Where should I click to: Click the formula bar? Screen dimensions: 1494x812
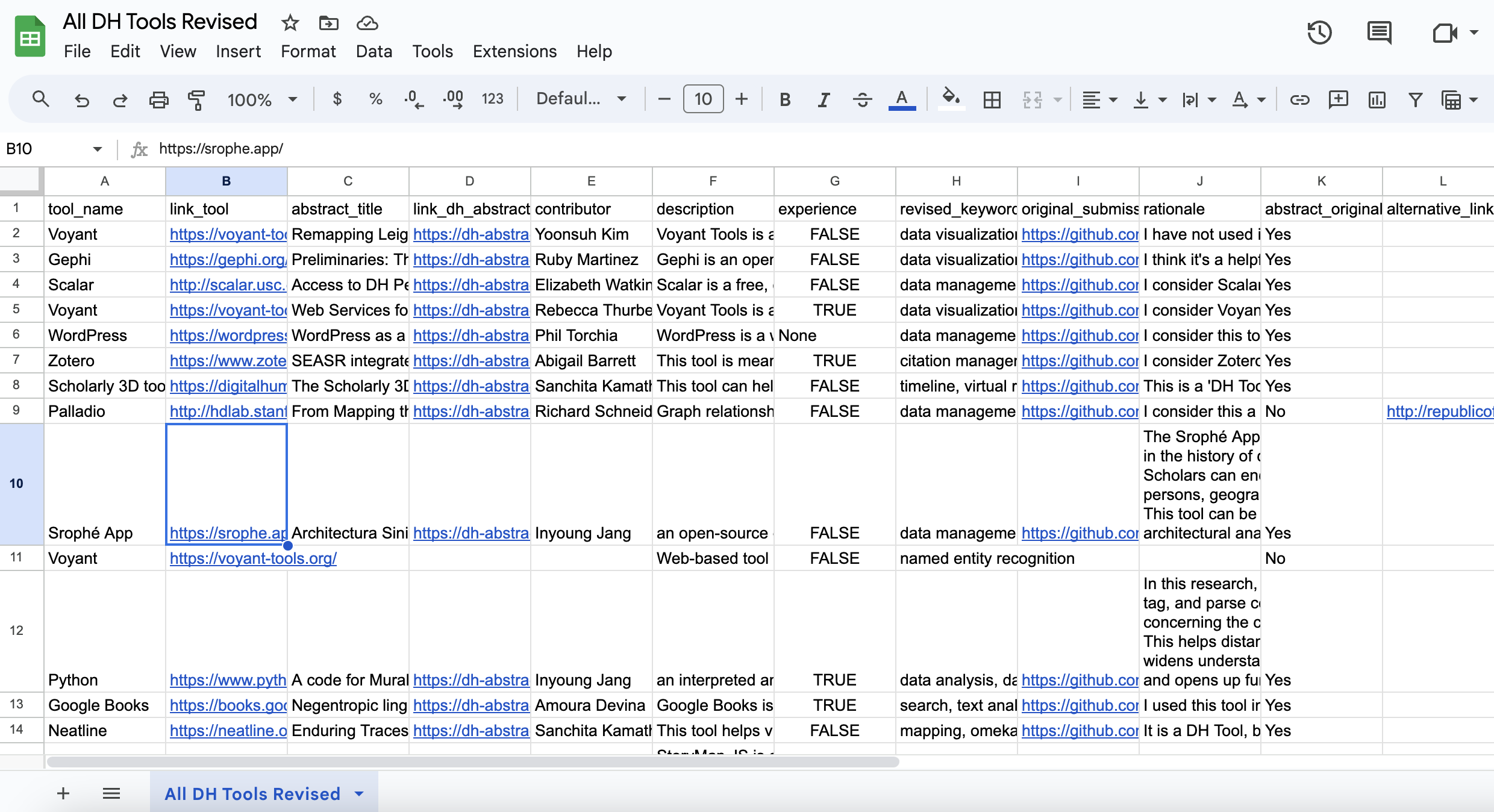422,148
